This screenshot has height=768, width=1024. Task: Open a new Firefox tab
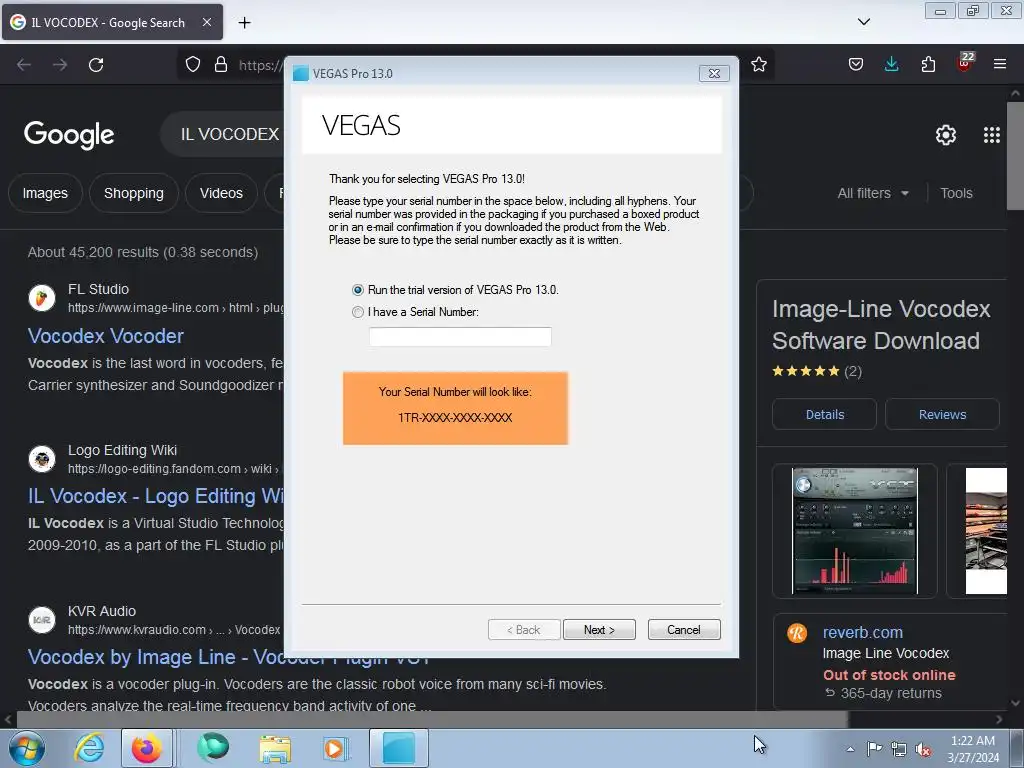[x=244, y=23]
